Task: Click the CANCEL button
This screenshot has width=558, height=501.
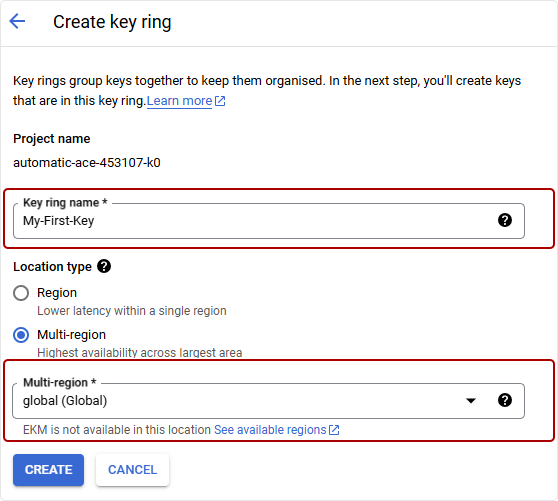Action: point(132,470)
